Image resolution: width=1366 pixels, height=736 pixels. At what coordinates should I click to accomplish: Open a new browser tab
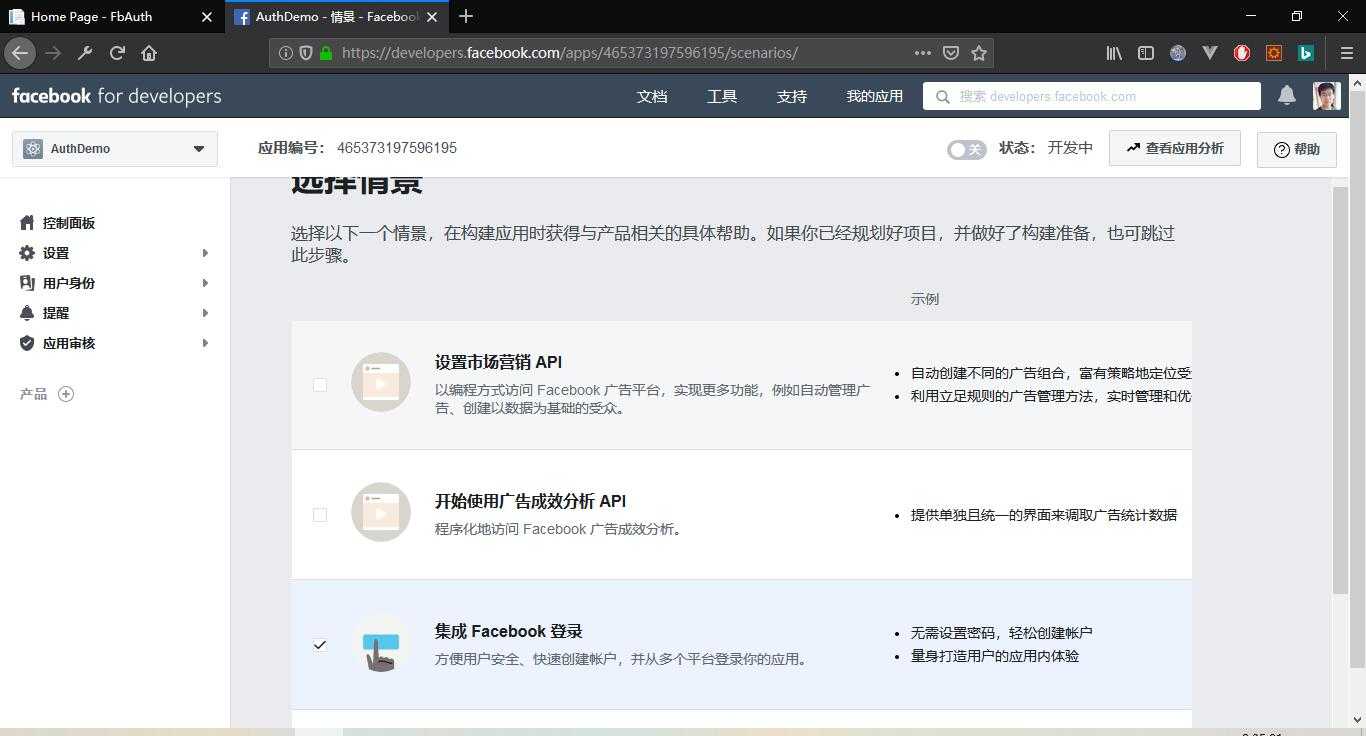pos(465,16)
